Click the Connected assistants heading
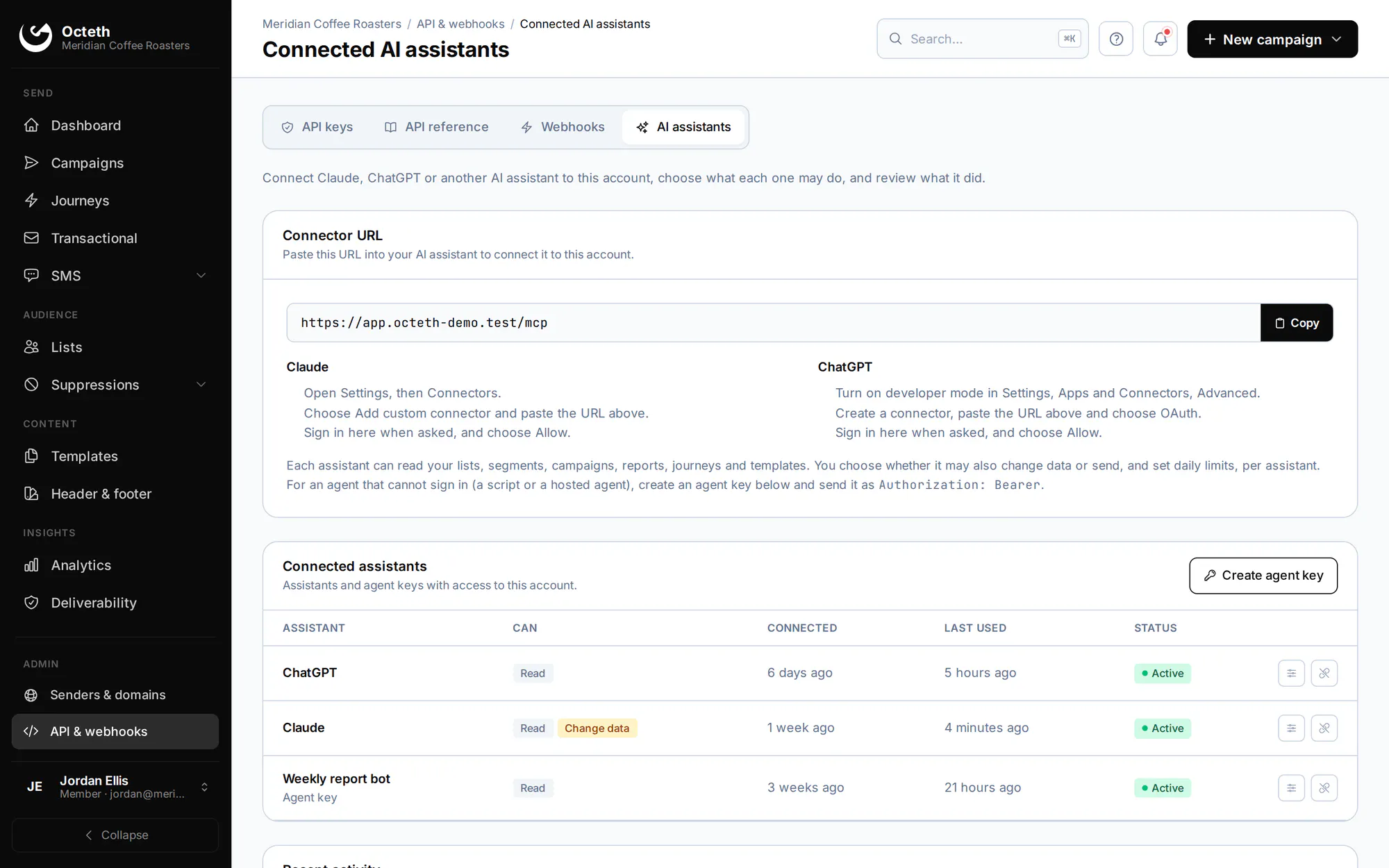1389x868 pixels. tap(355, 567)
